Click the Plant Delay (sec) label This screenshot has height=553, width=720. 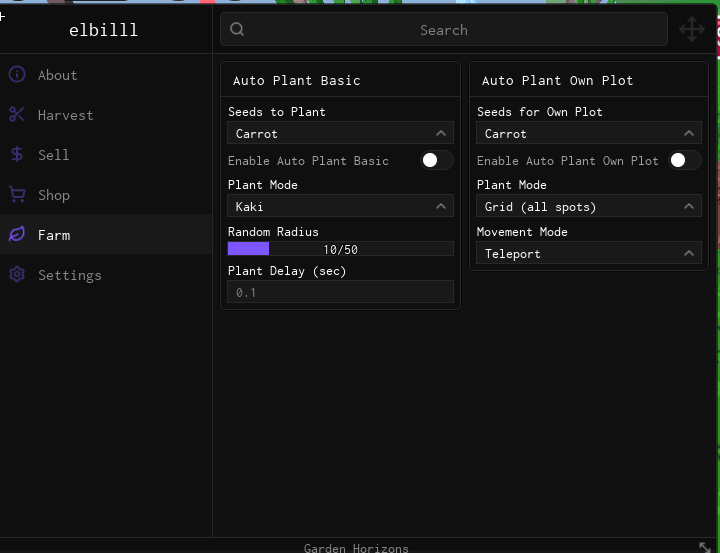[287, 271]
